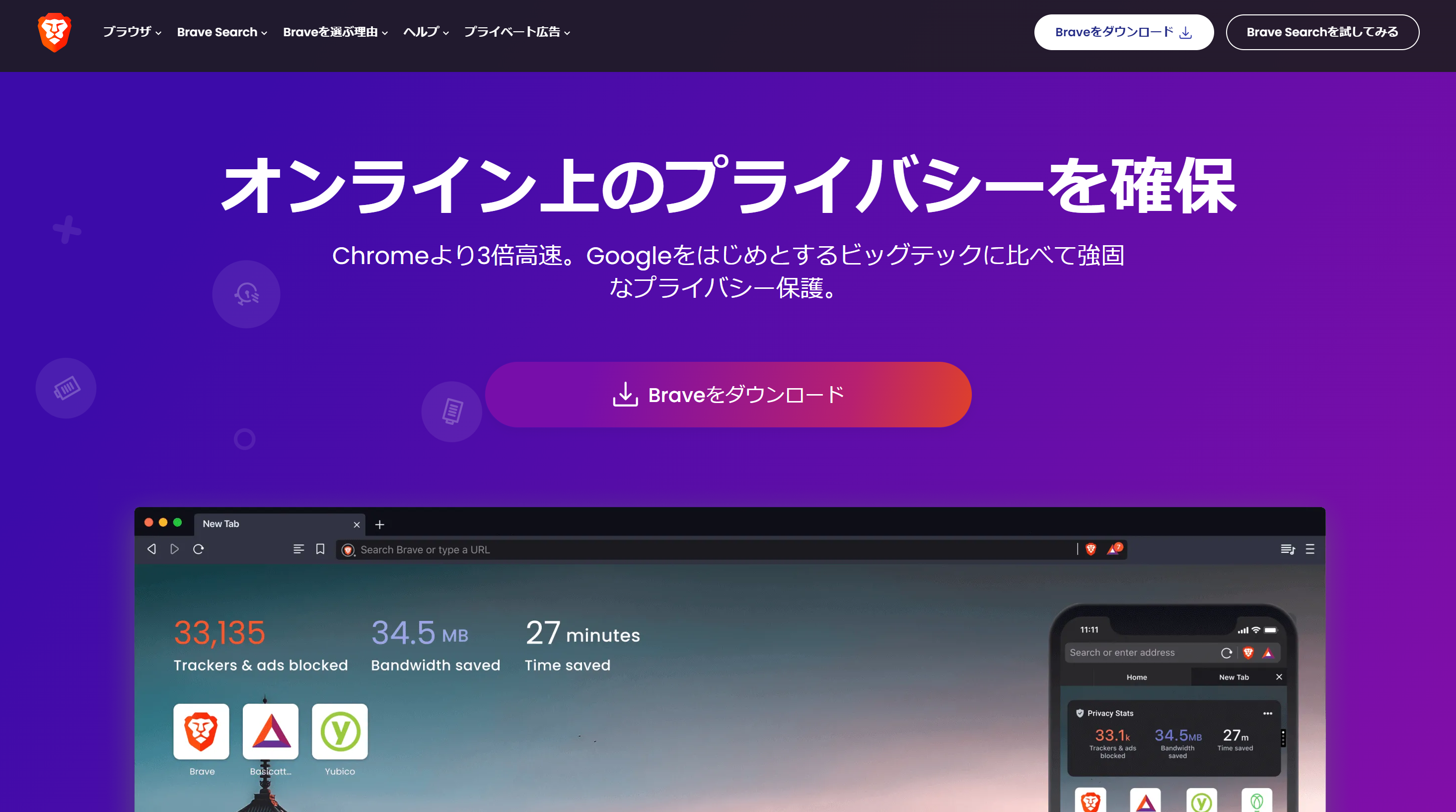Click 34.5MB bandwidth stat on phone
This screenshot has height=812, width=1456.
pos(1178,743)
